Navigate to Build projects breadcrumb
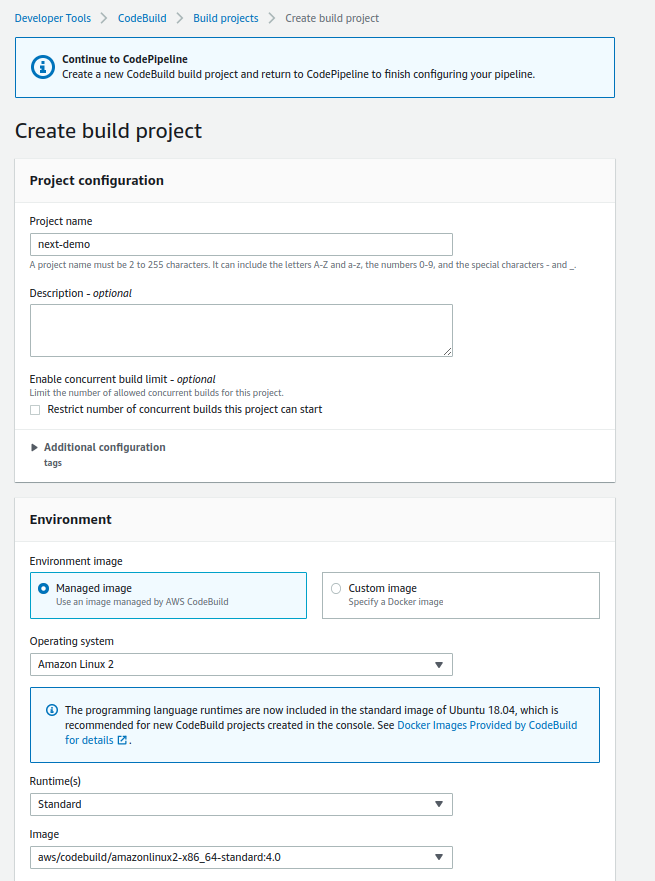 point(226,18)
